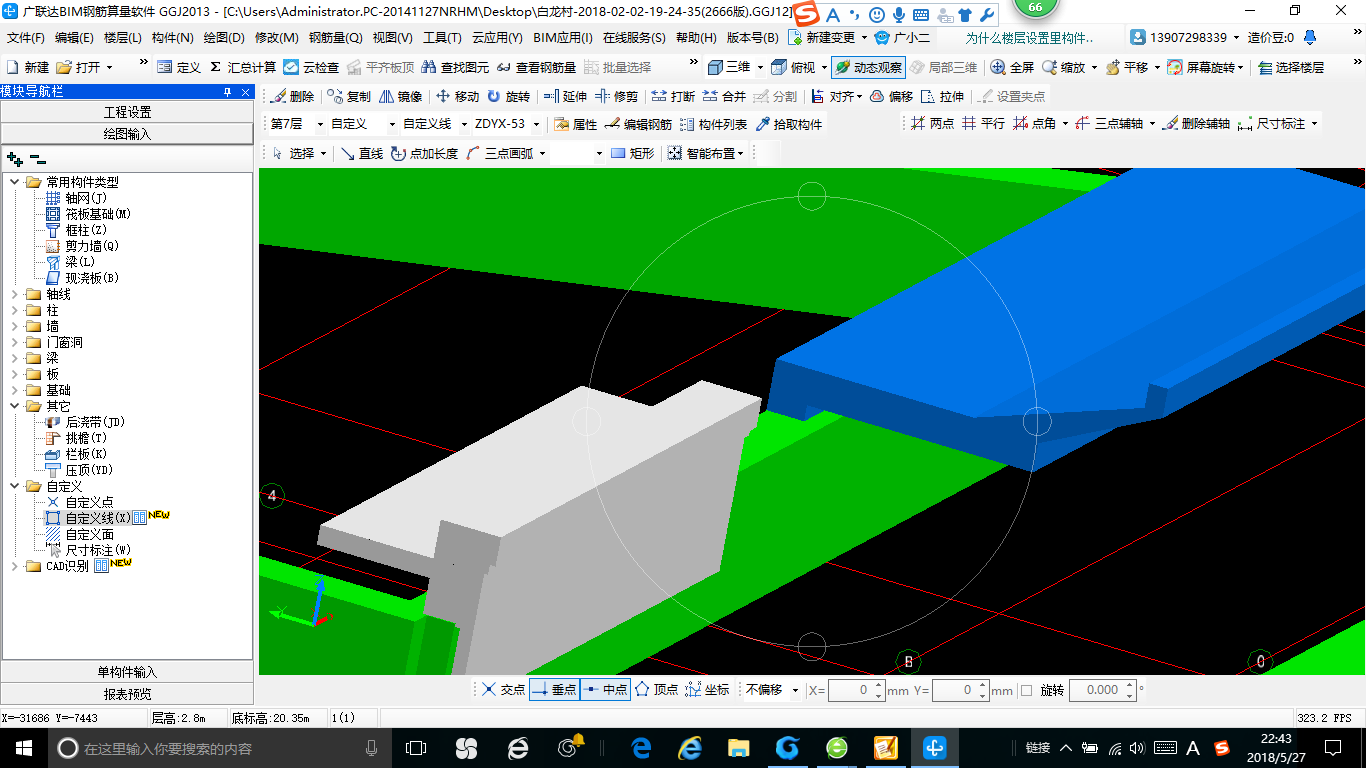Choose the 矩形 rectangle drawing tool
1366x768 pixels.
[632, 153]
